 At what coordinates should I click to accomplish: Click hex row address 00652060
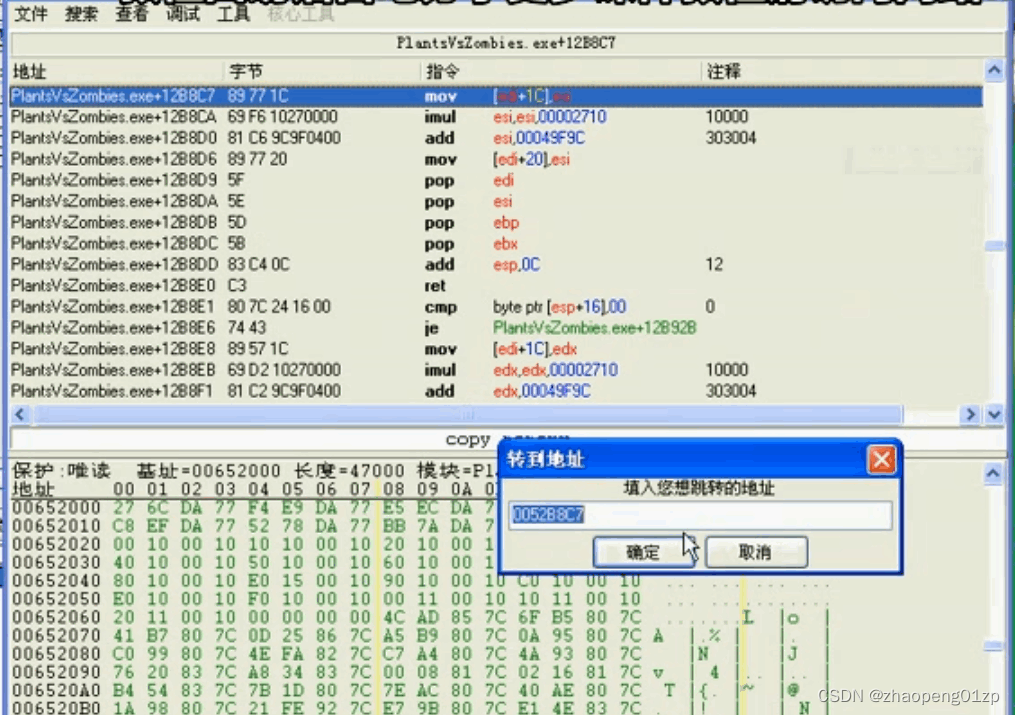coord(56,617)
